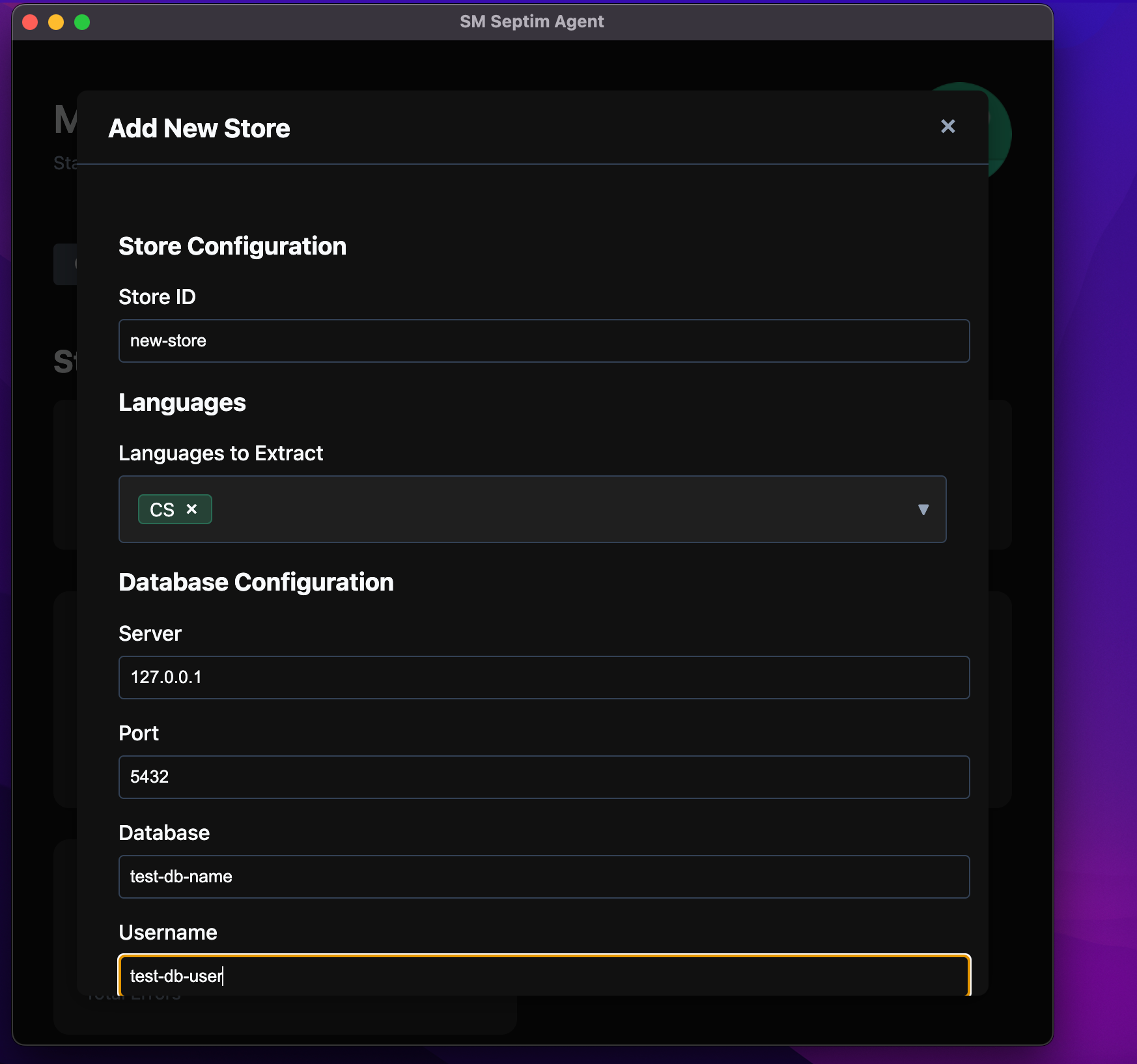Screen dimensions: 1137x1064
Task: Click the 'Database' field label
Action: [x=164, y=833]
